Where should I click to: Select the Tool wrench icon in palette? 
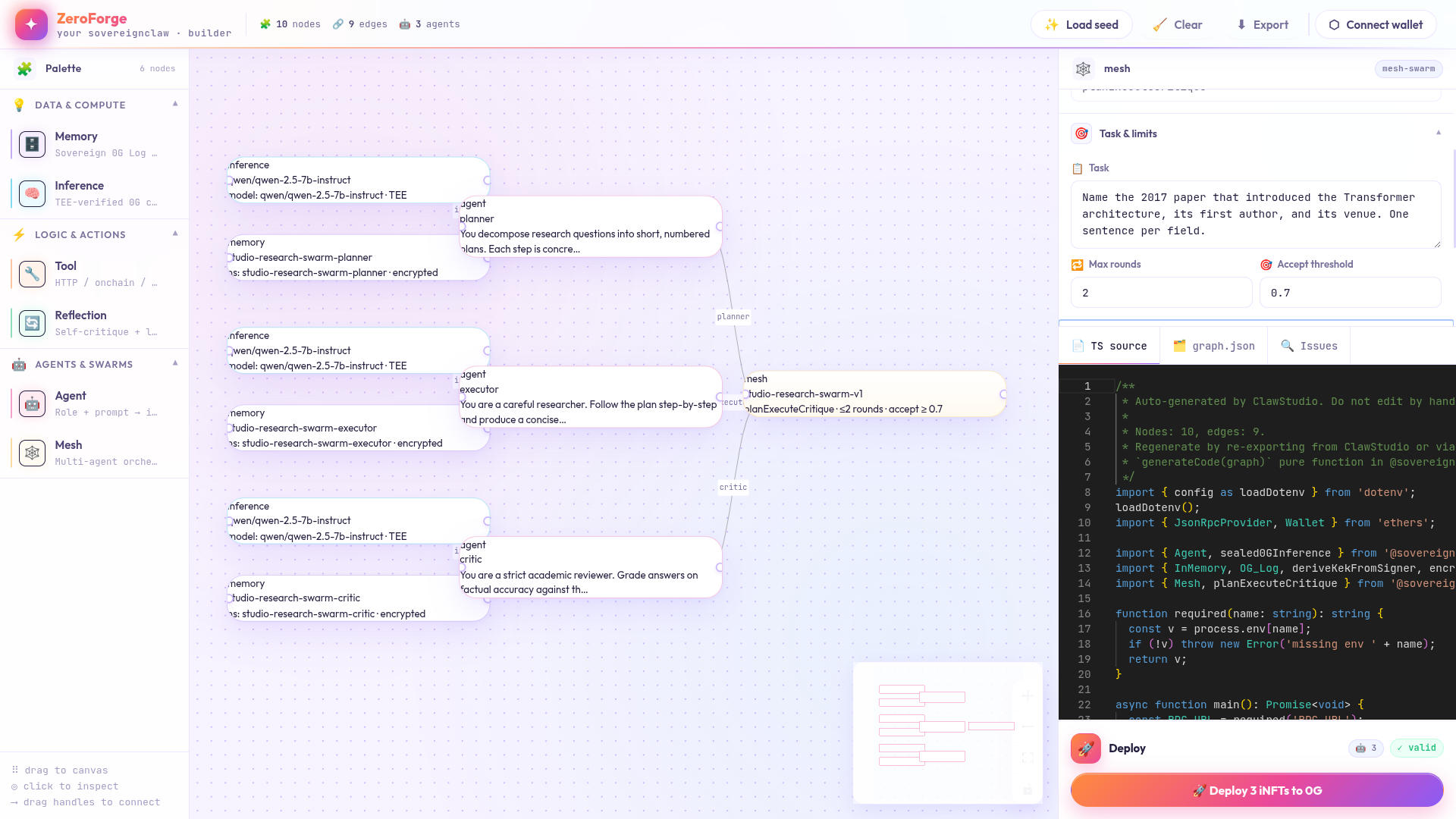[x=32, y=274]
